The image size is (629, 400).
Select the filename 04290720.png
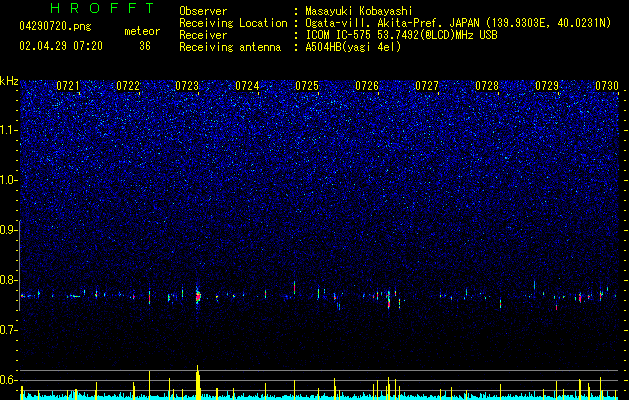click(55, 27)
